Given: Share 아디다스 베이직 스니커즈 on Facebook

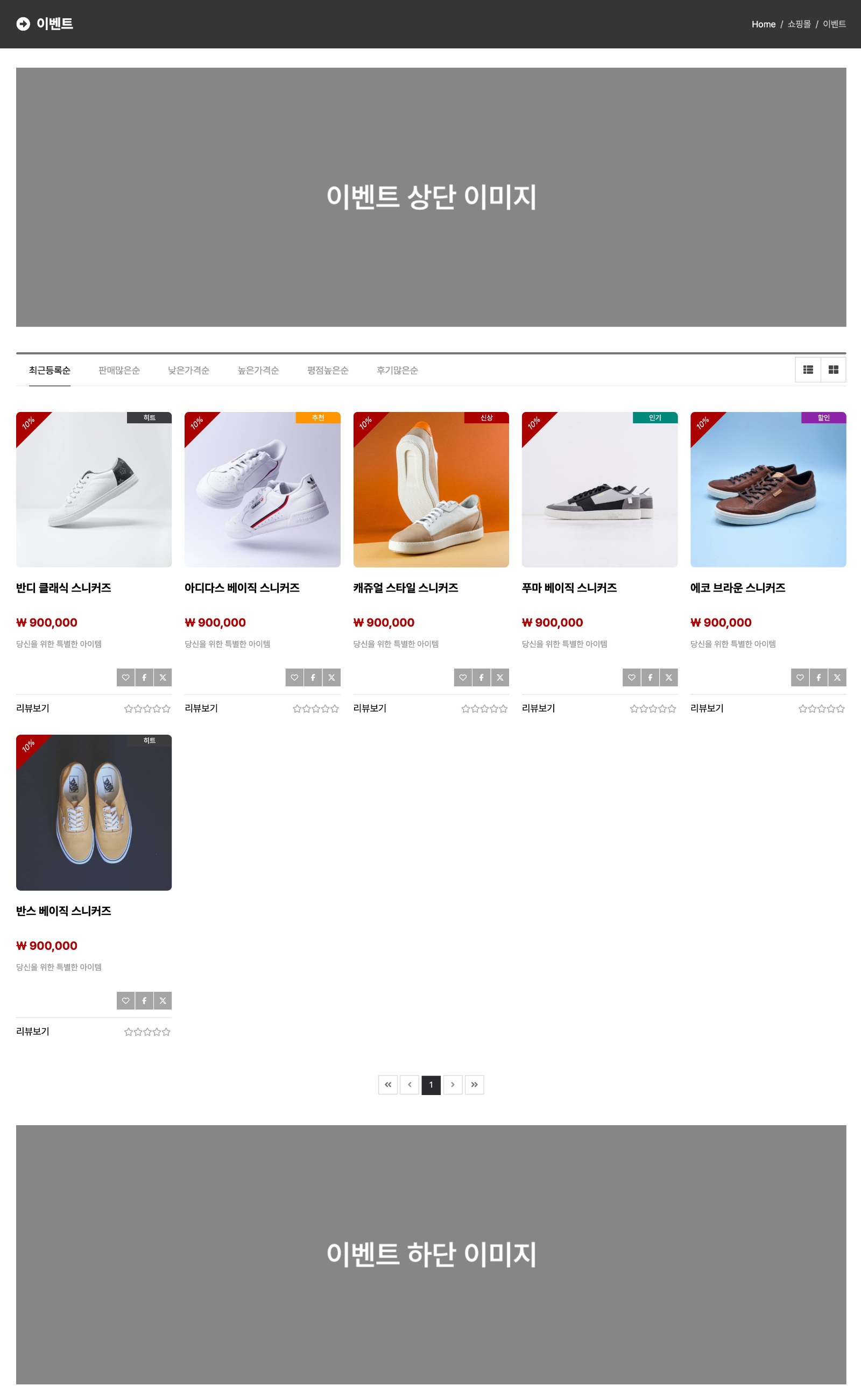Looking at the screenshot, I should [x=313, y=677].
